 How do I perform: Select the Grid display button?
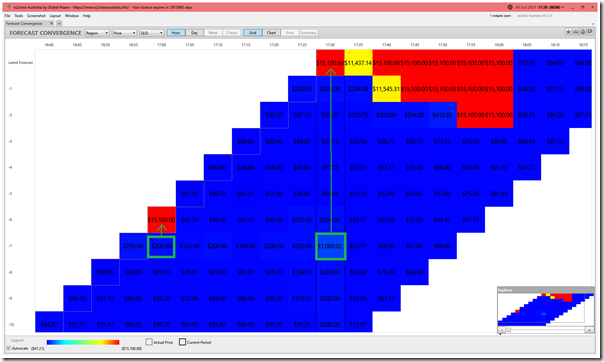click(253, 33)
